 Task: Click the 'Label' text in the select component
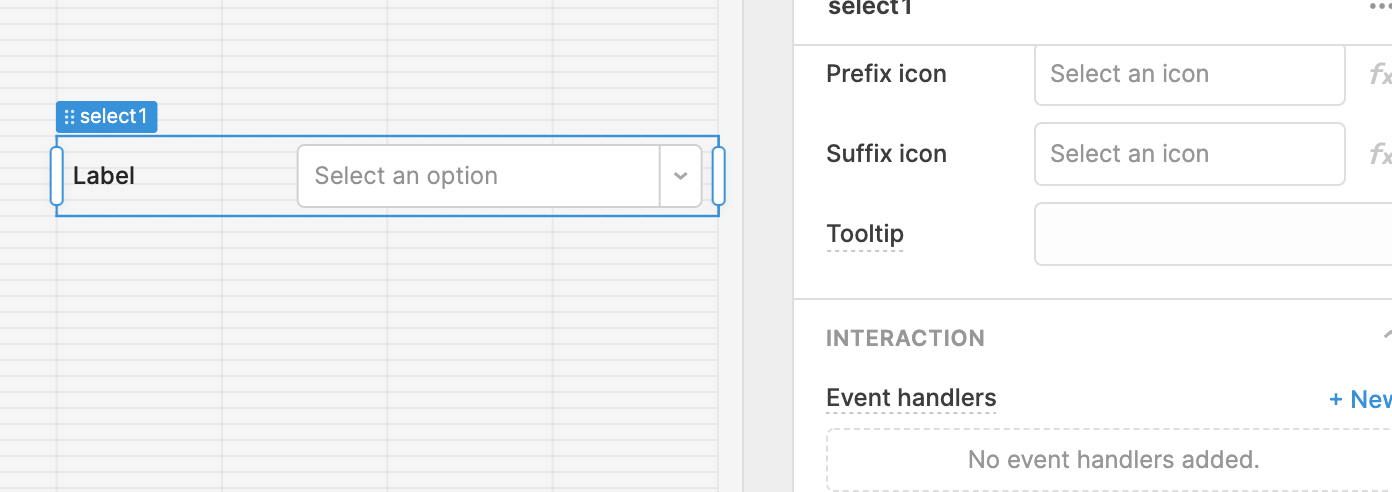point(104,176)
